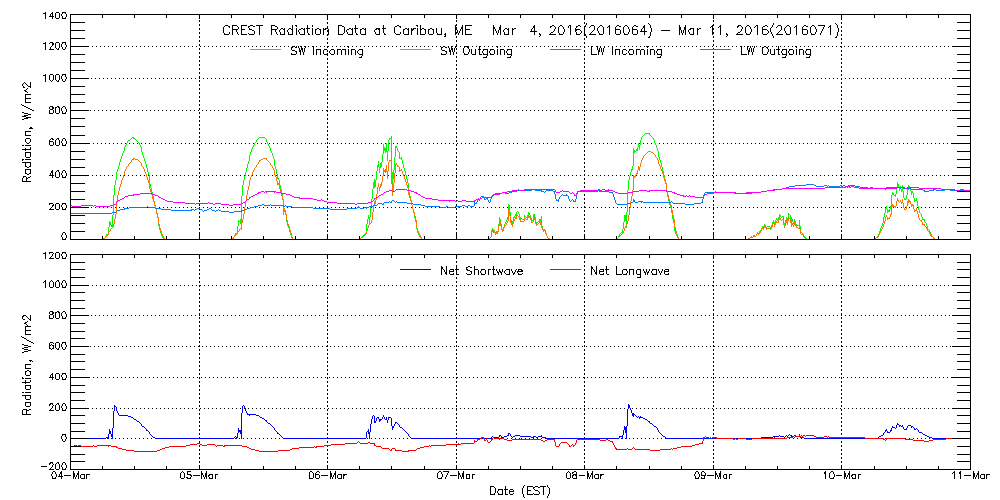This screenshot has height=500, width=1000.
Task: Select the SW Outgoing legend entry
Action: click(476, 52)
